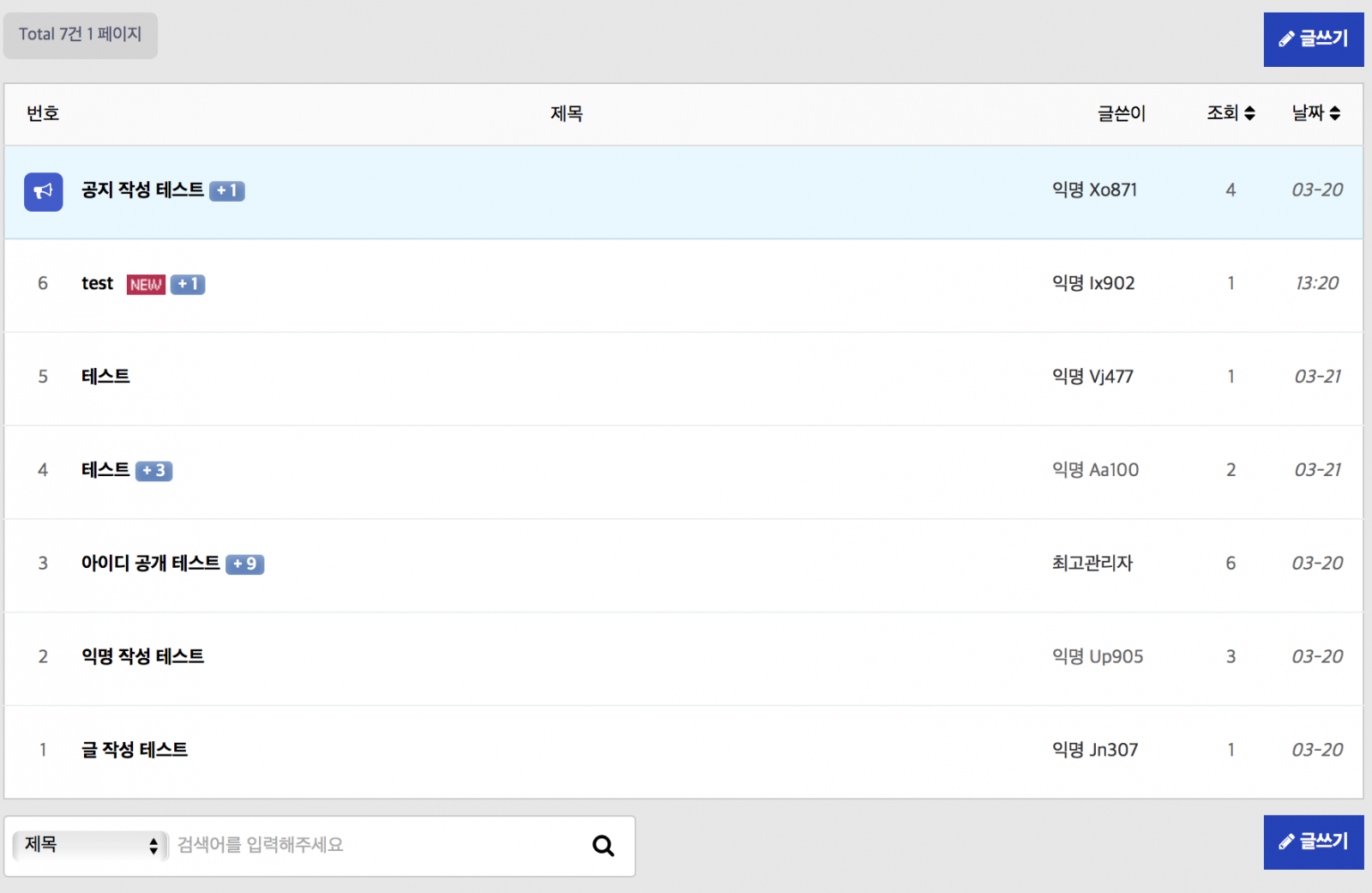
Task: Click the search magnifier icon
Action: click(x=603, y=846)
